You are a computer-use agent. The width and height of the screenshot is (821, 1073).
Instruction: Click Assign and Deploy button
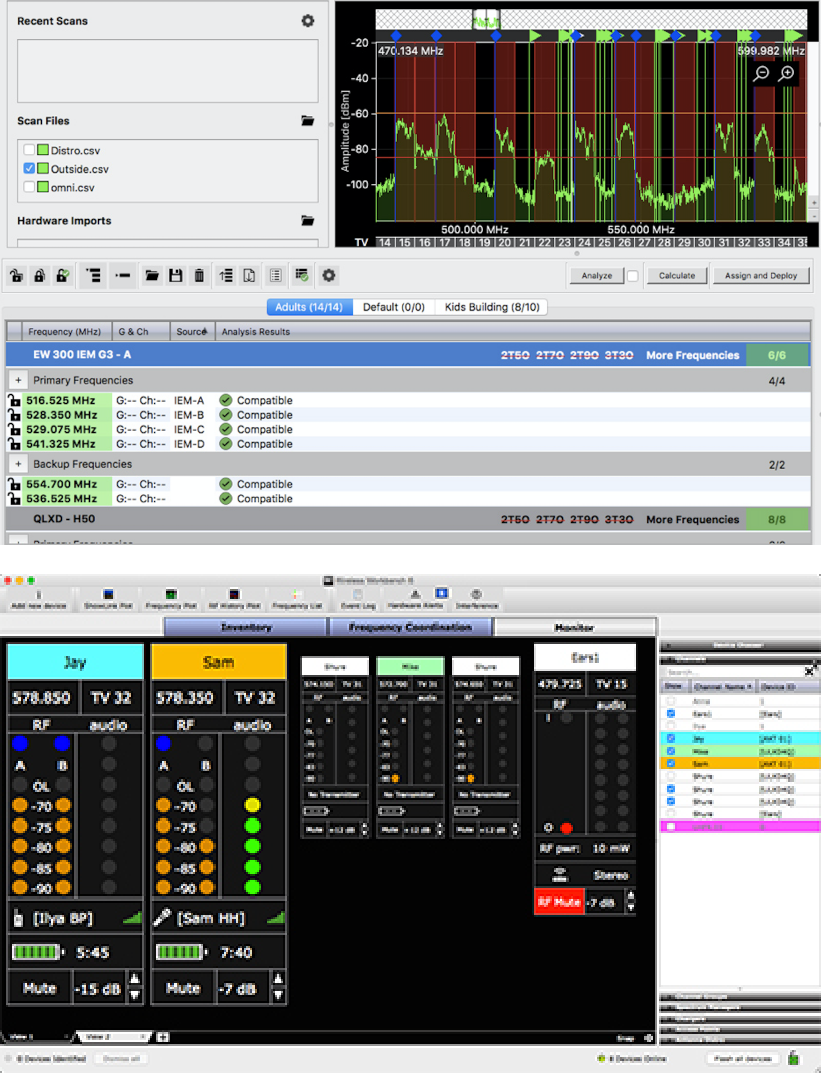761,276
